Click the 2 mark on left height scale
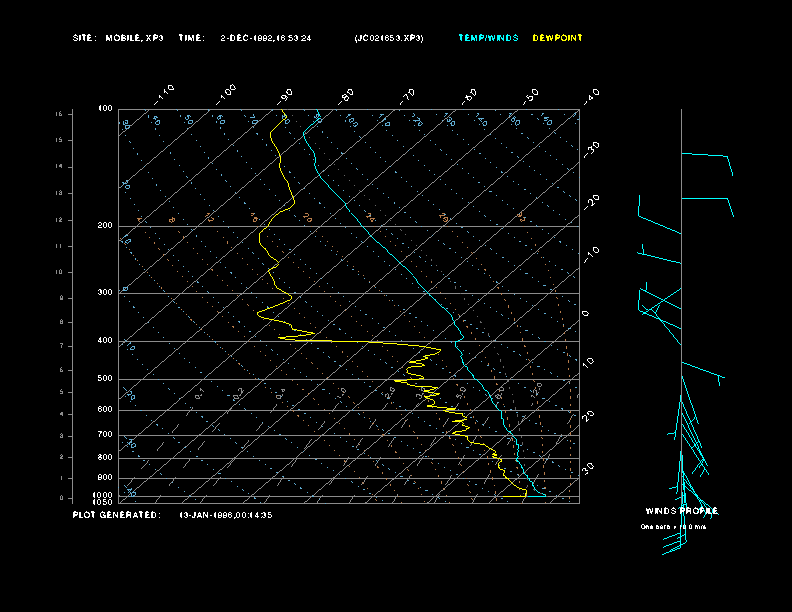The width and height of the screenshot is (792, 612). (61, 457)
